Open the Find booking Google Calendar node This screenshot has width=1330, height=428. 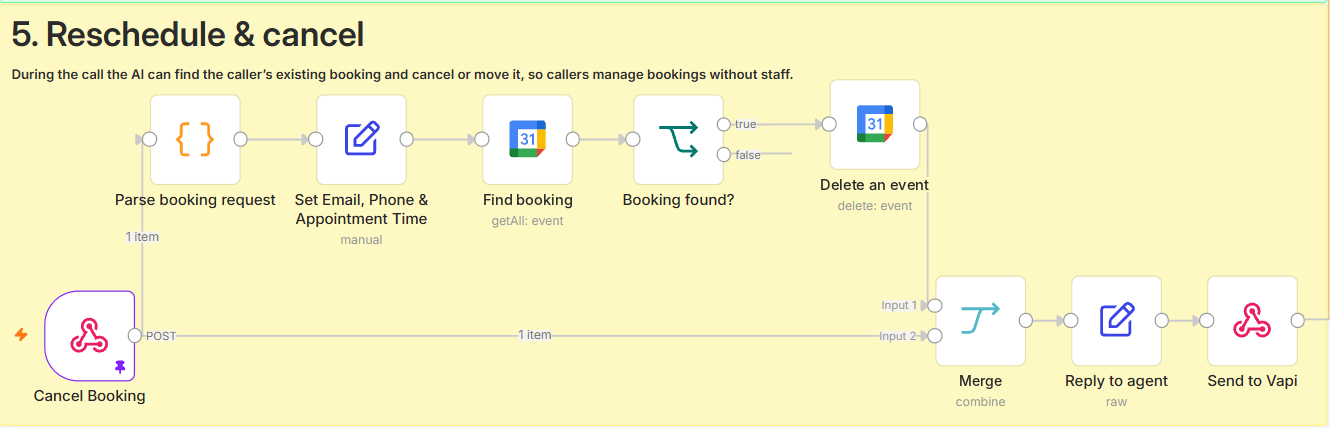click(527, 140)
